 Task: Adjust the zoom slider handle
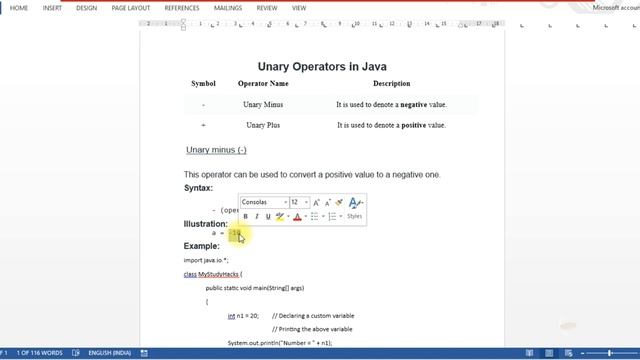click(x=609, y=353)
